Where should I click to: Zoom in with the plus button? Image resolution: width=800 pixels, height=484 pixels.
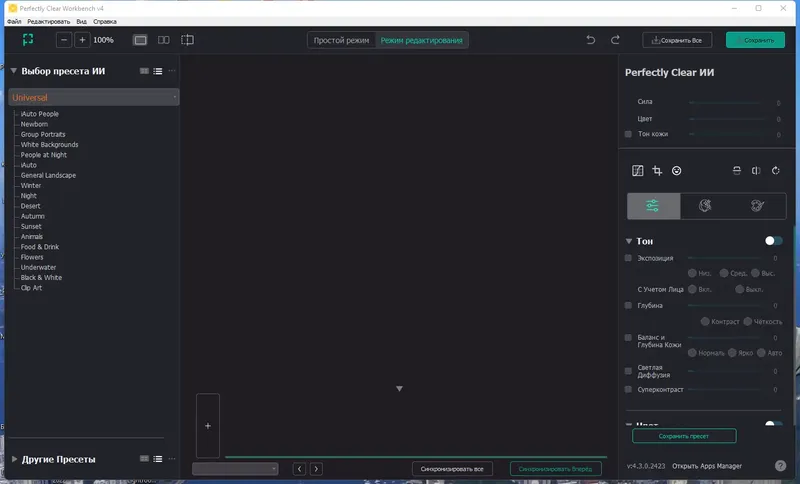pos(82,40)
